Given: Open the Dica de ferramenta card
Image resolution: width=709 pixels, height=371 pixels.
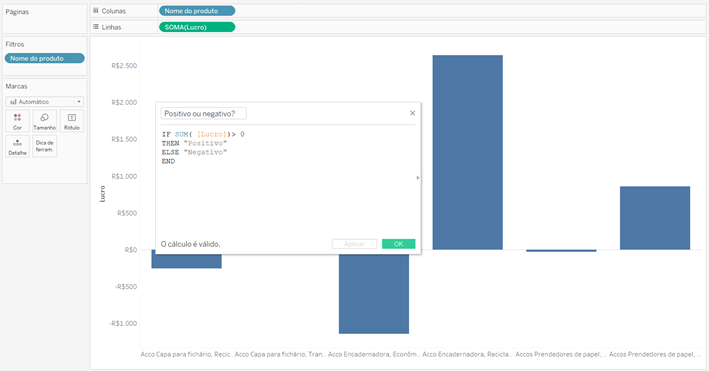Looking at the screenshot, I should pyautogui.click(x=44, y=147).
